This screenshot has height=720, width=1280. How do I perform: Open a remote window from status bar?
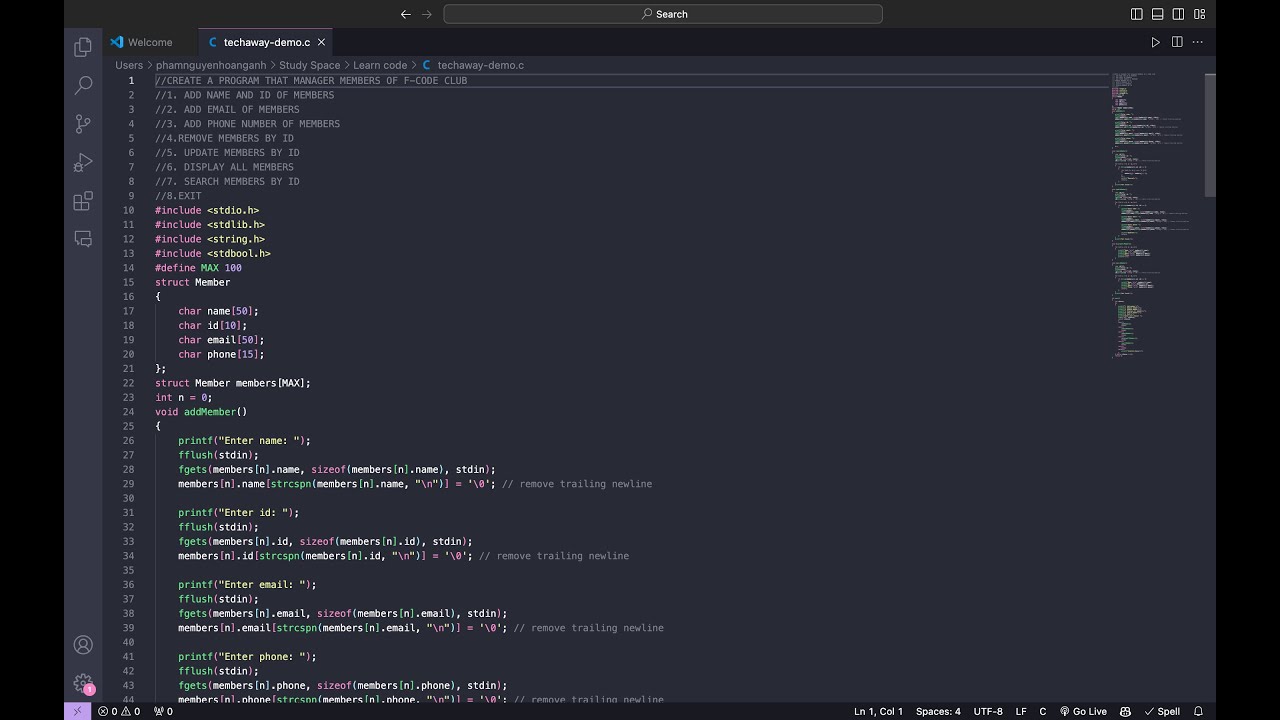click(77, 711)
